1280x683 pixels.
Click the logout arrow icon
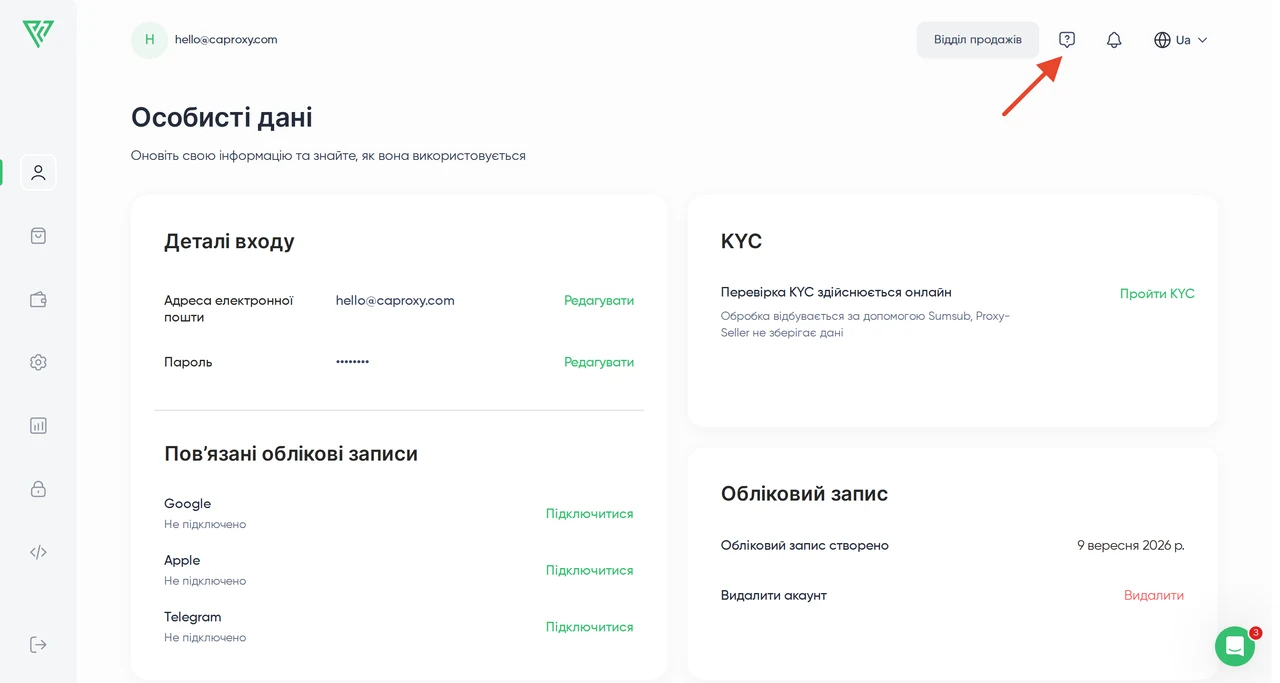pyautogui.click(x=38, y=644)
